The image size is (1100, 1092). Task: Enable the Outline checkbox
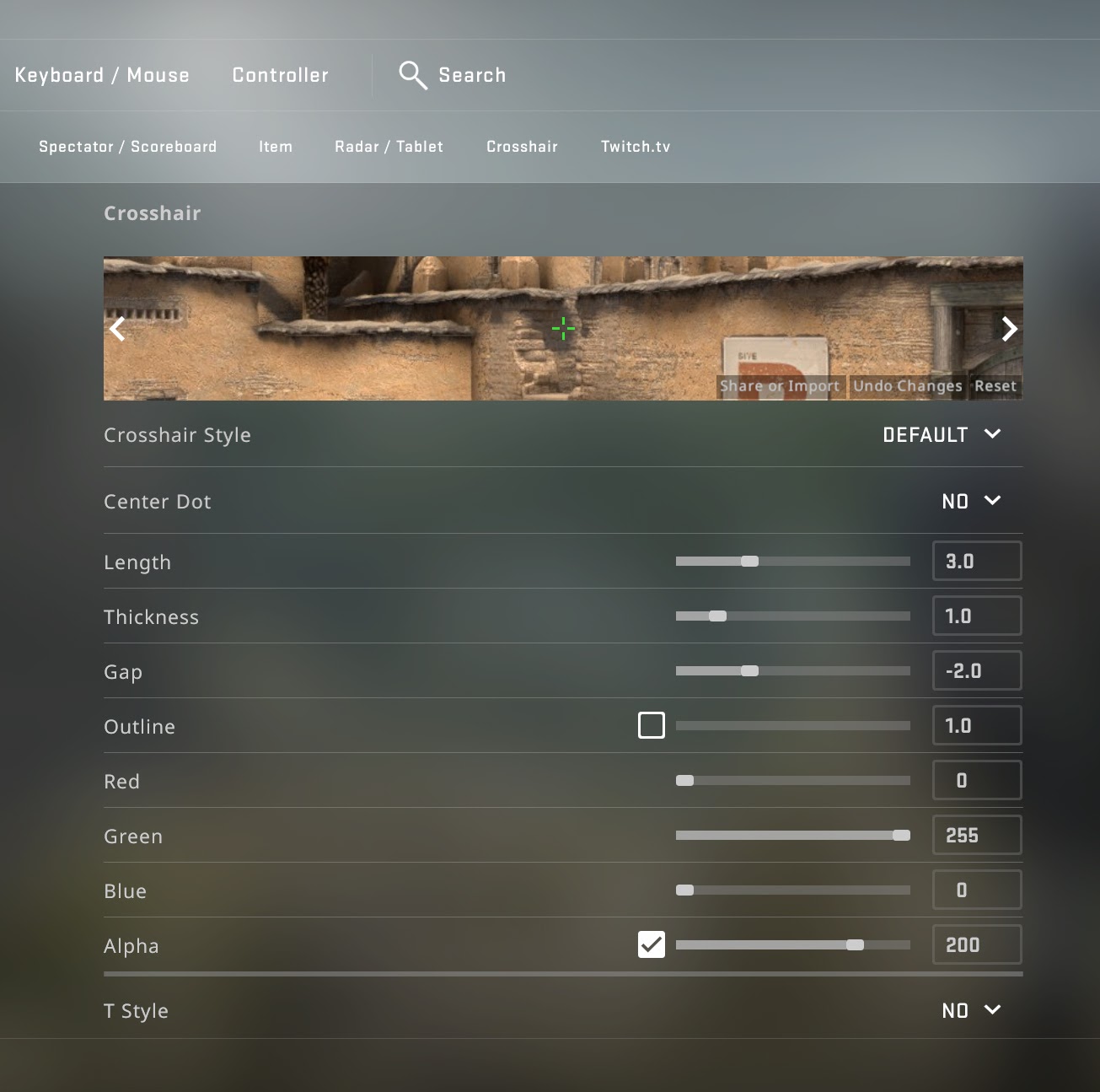pyautogui.click(x=652, y=725)
